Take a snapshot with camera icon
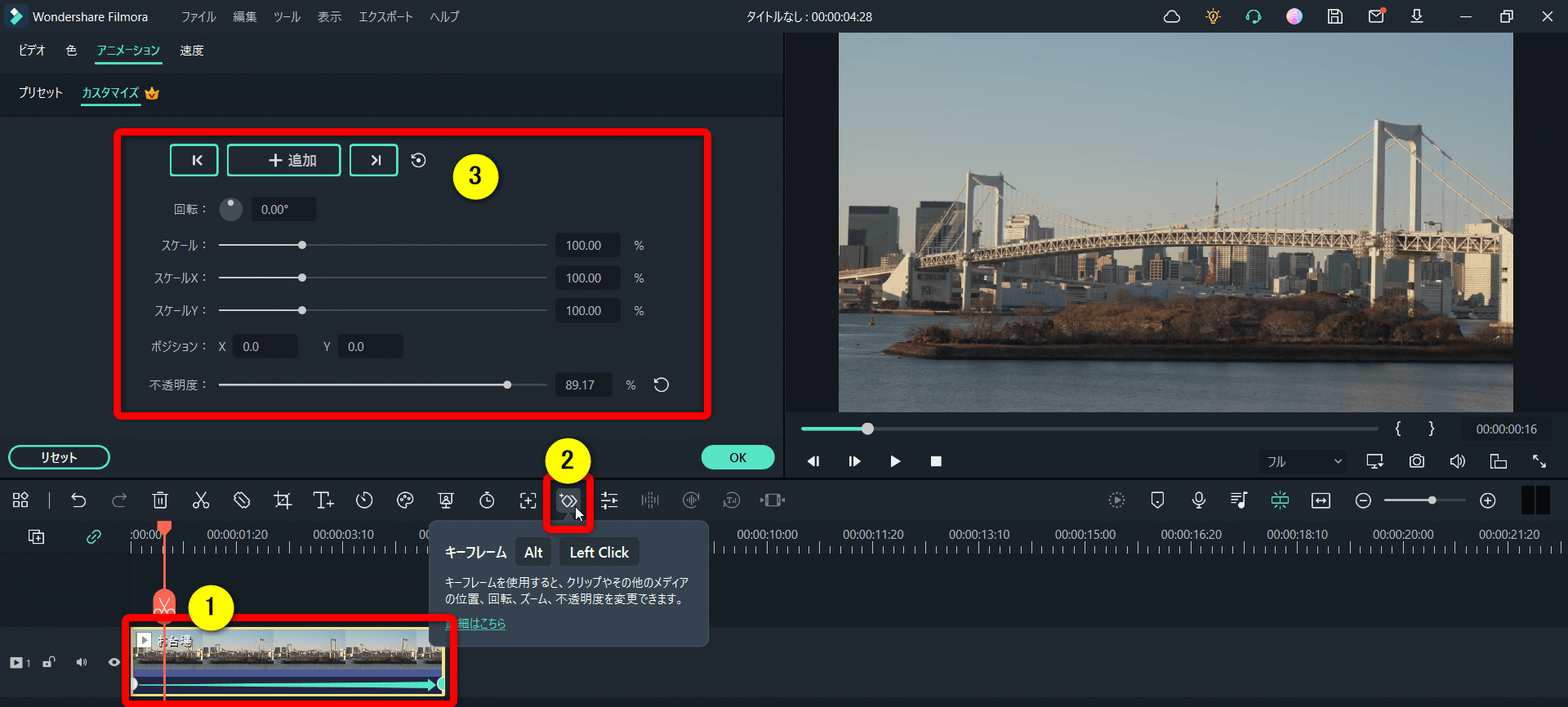Image resolution: width=1568 pixels, height=707 pixels. pos(1417,461)
